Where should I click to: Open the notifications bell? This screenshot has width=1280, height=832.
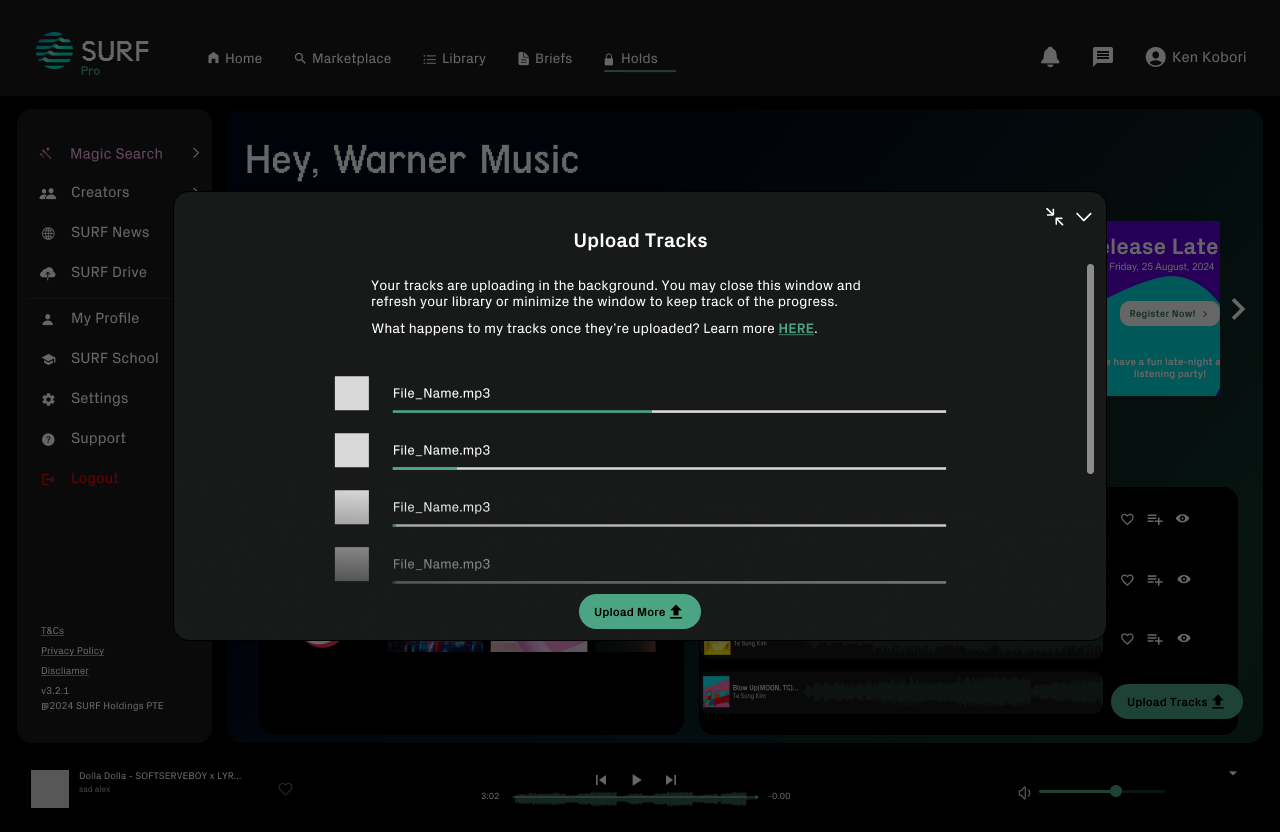[1050, 57]
